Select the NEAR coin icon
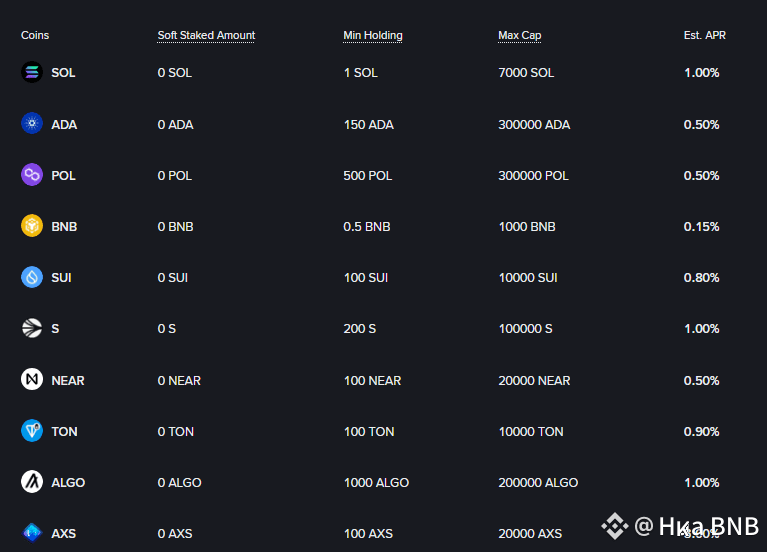The width and height of the screenshot is (767, 552). pyautogui.click(x=32, y=379)
